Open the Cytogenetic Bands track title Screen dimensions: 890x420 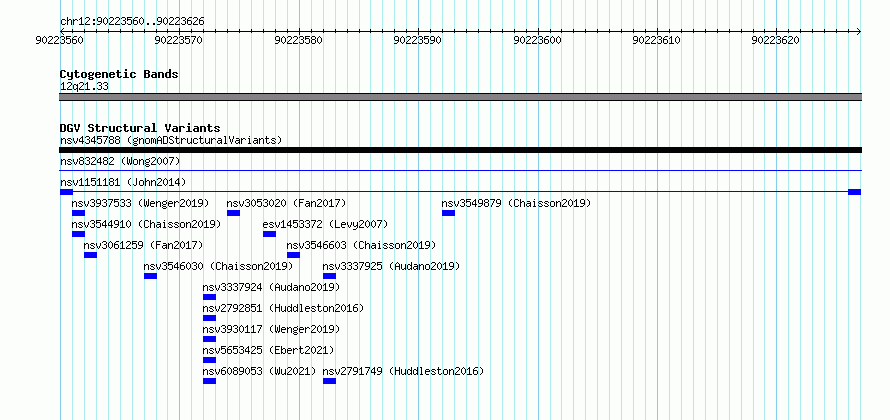click(119, 74)
